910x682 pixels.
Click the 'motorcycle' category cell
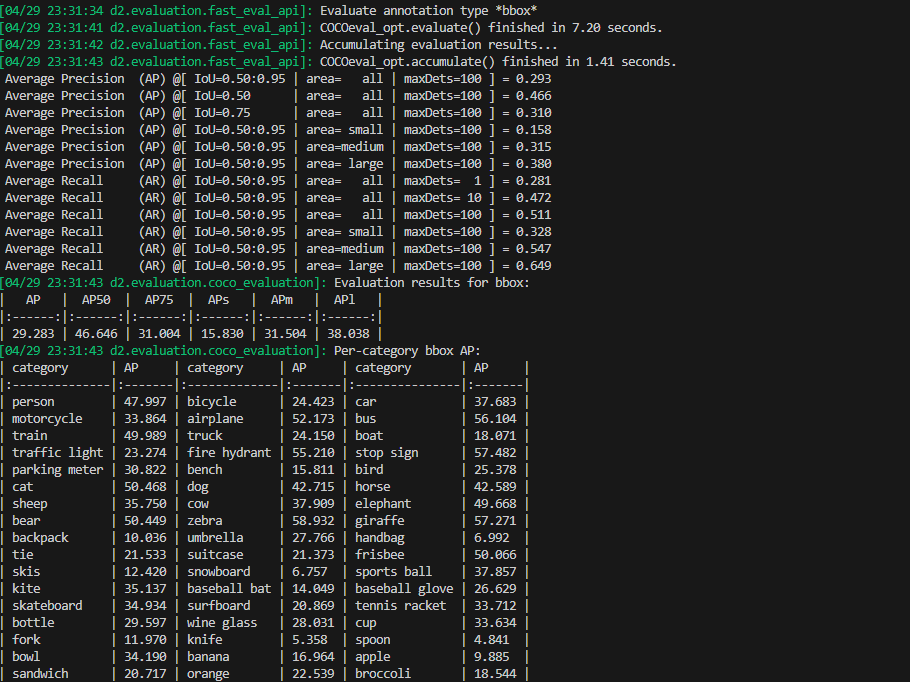pos(47,418)
